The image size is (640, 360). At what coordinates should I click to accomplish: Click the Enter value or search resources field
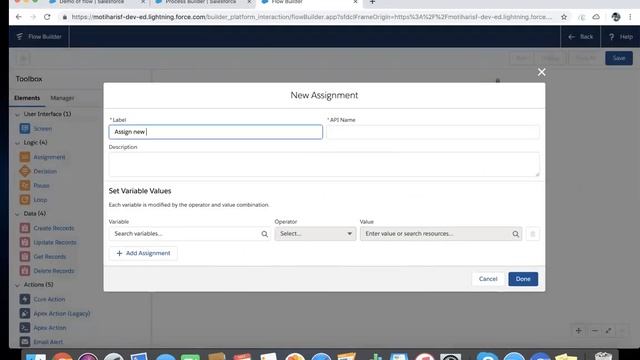click(441, 234)
